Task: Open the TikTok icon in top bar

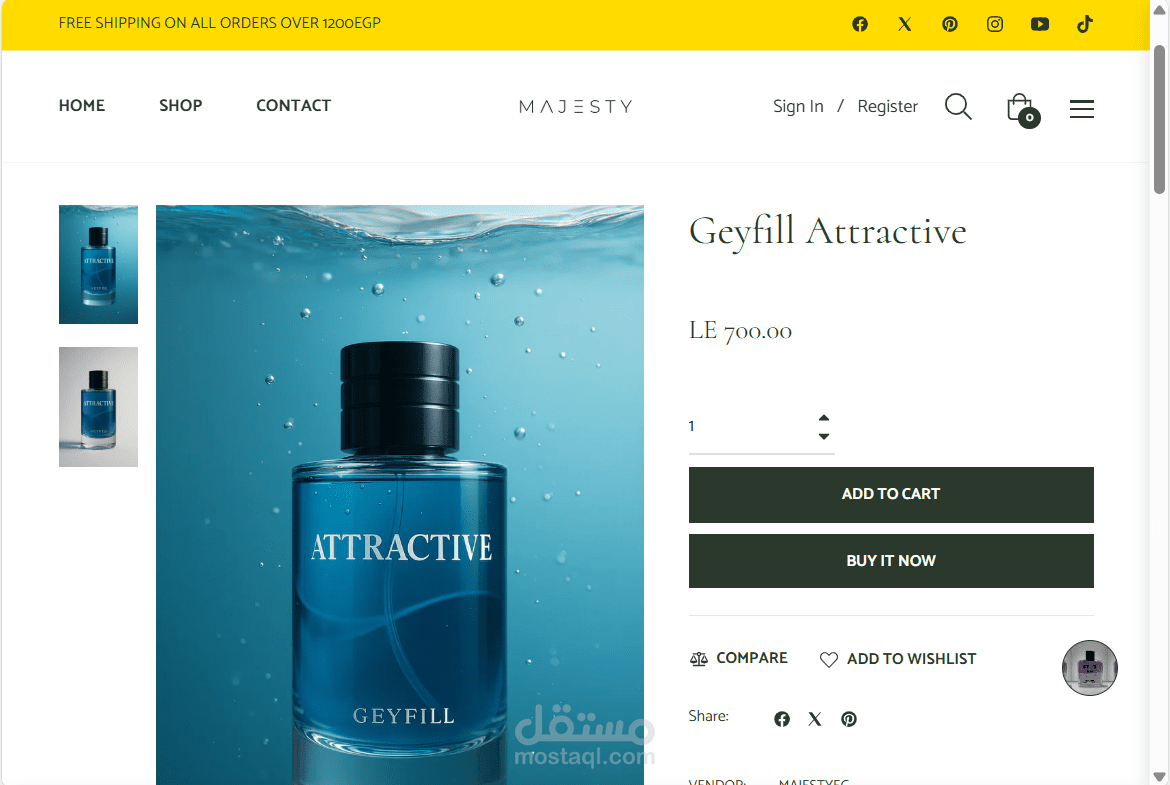Action: (1085, 24)
